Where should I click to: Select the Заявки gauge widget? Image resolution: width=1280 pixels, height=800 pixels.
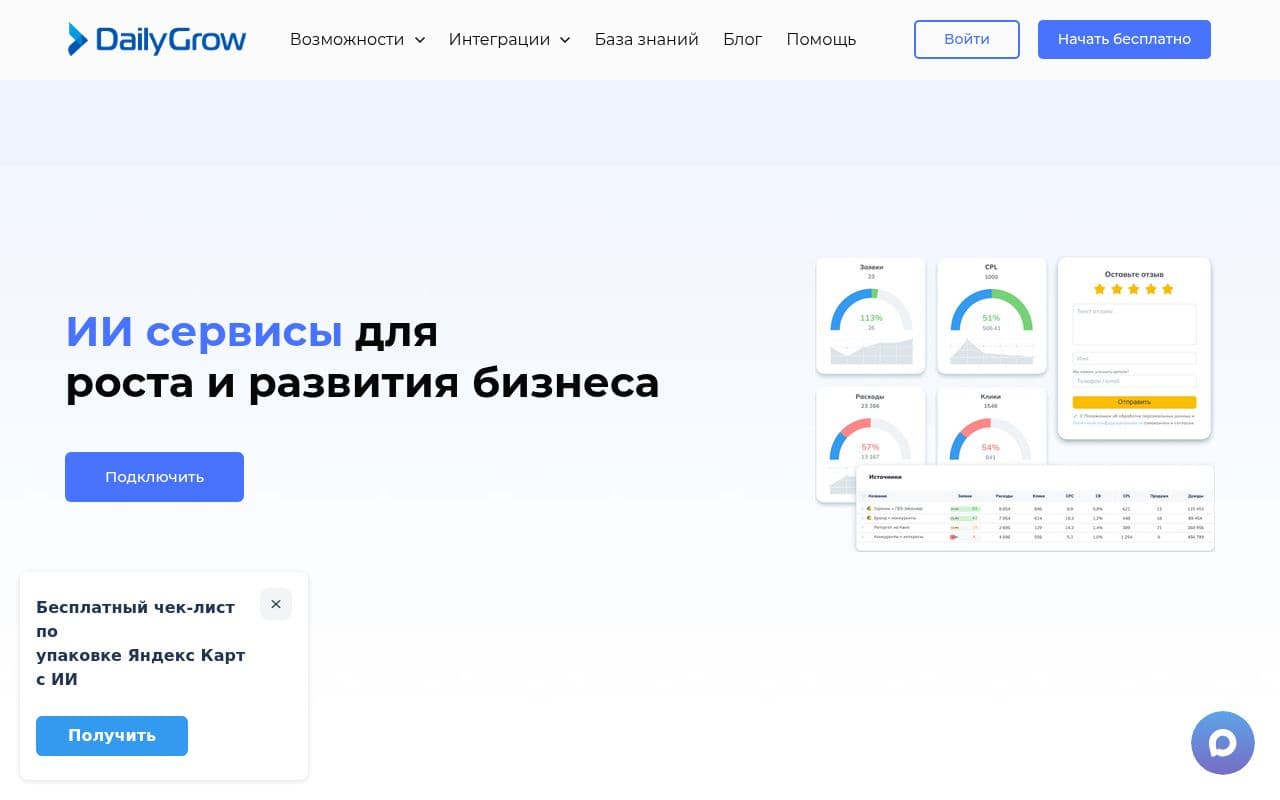click(x=870, y=315)
